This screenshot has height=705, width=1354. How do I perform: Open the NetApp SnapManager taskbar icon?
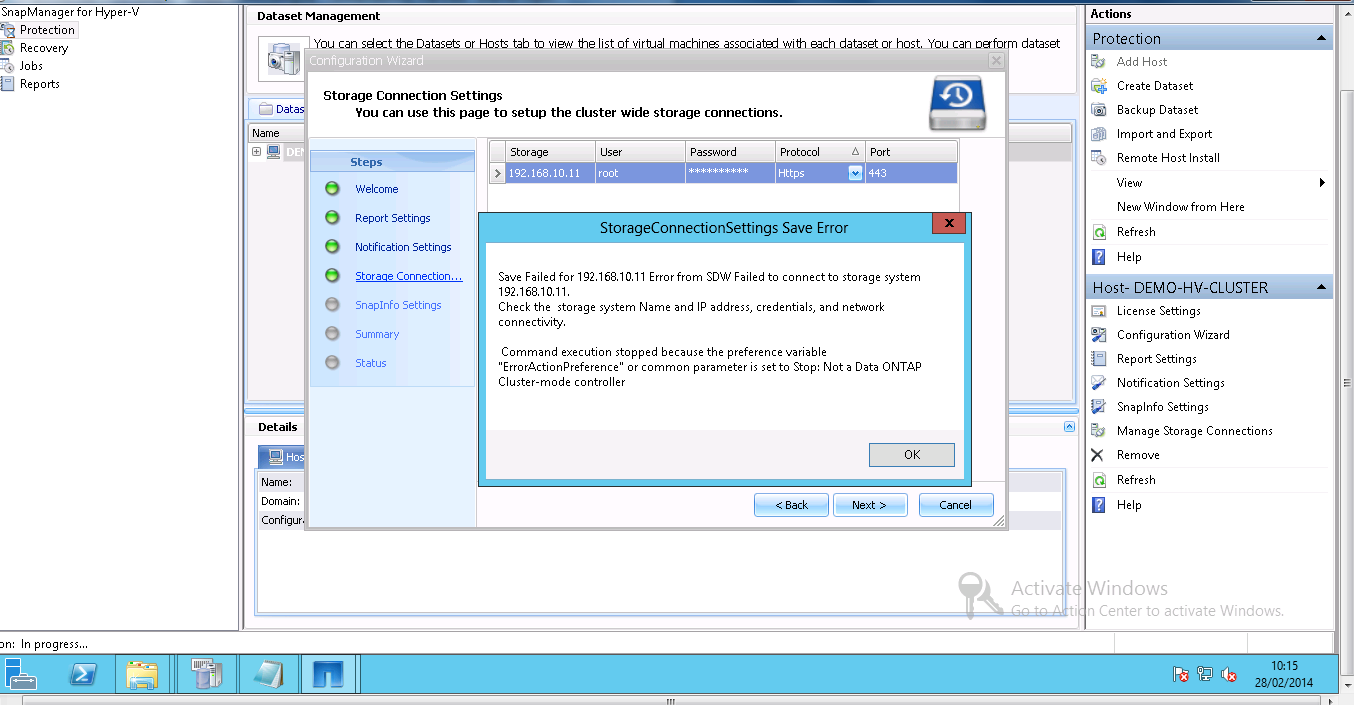coord(328,675)
